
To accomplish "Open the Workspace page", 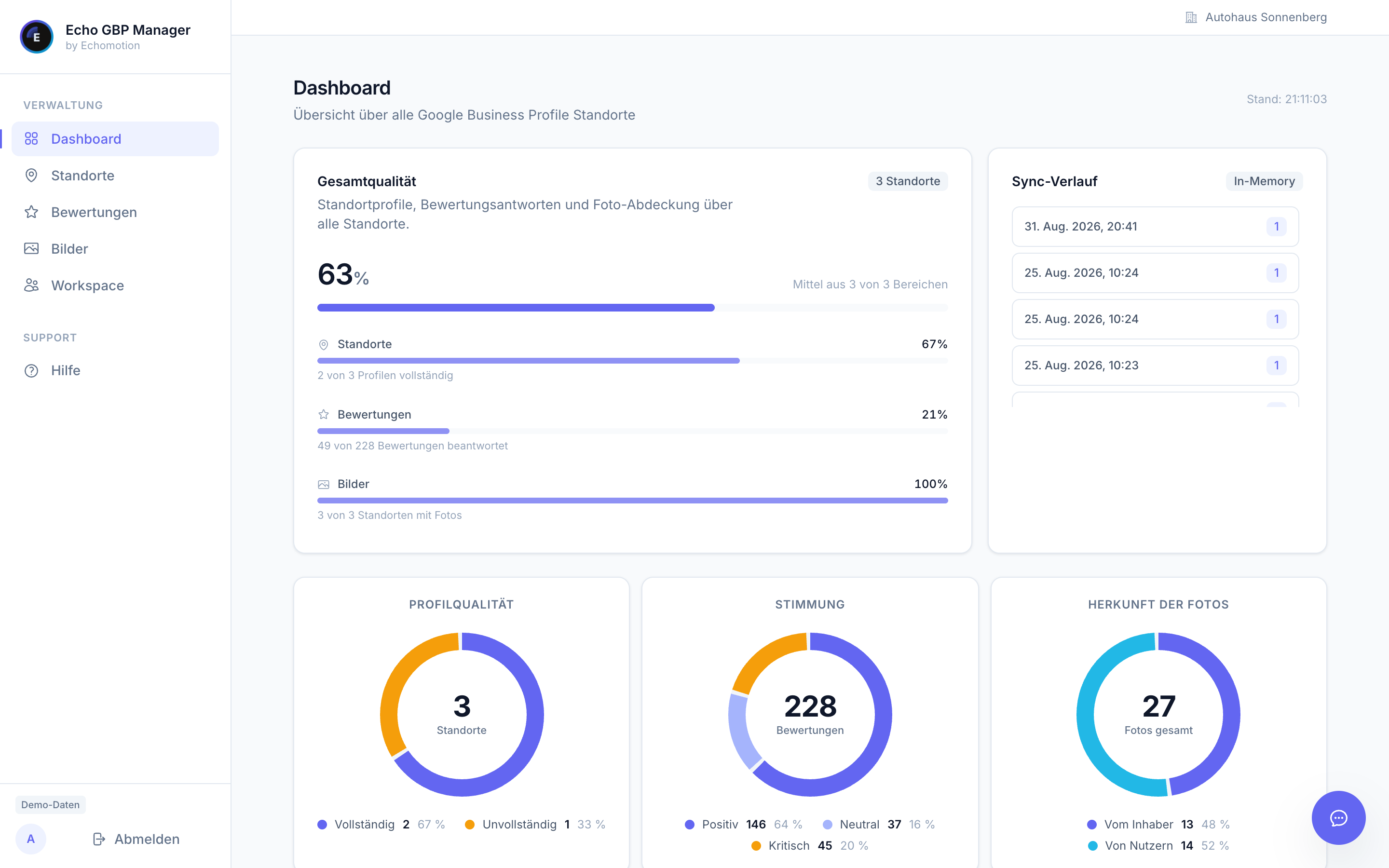I will [115, 285].
